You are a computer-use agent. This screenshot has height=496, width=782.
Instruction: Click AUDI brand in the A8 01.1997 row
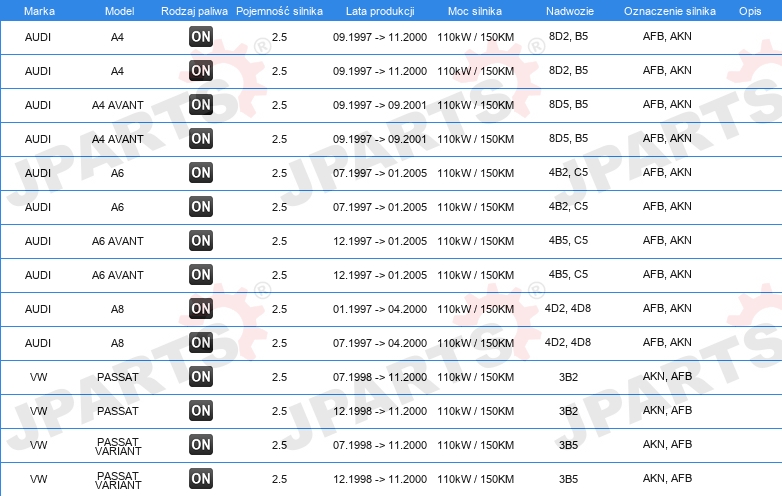pos(38,309)
